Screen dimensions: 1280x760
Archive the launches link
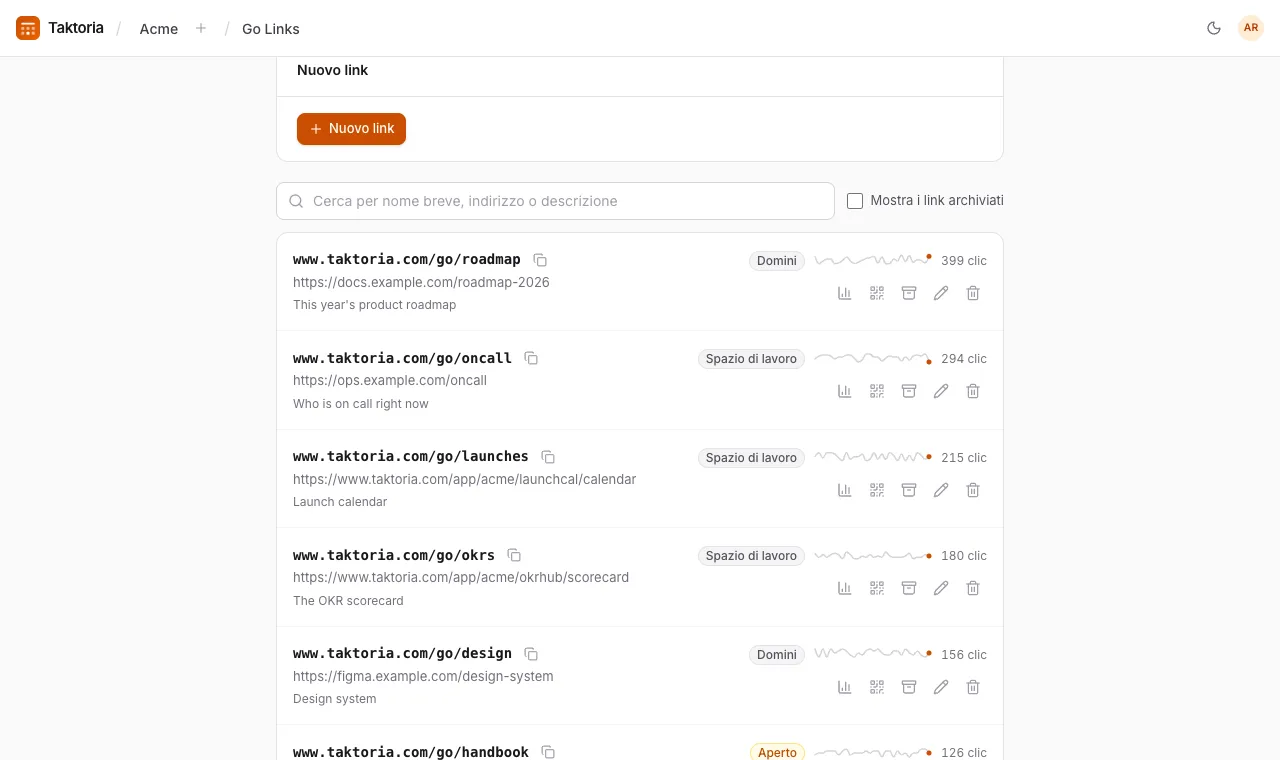pos(909,490)
